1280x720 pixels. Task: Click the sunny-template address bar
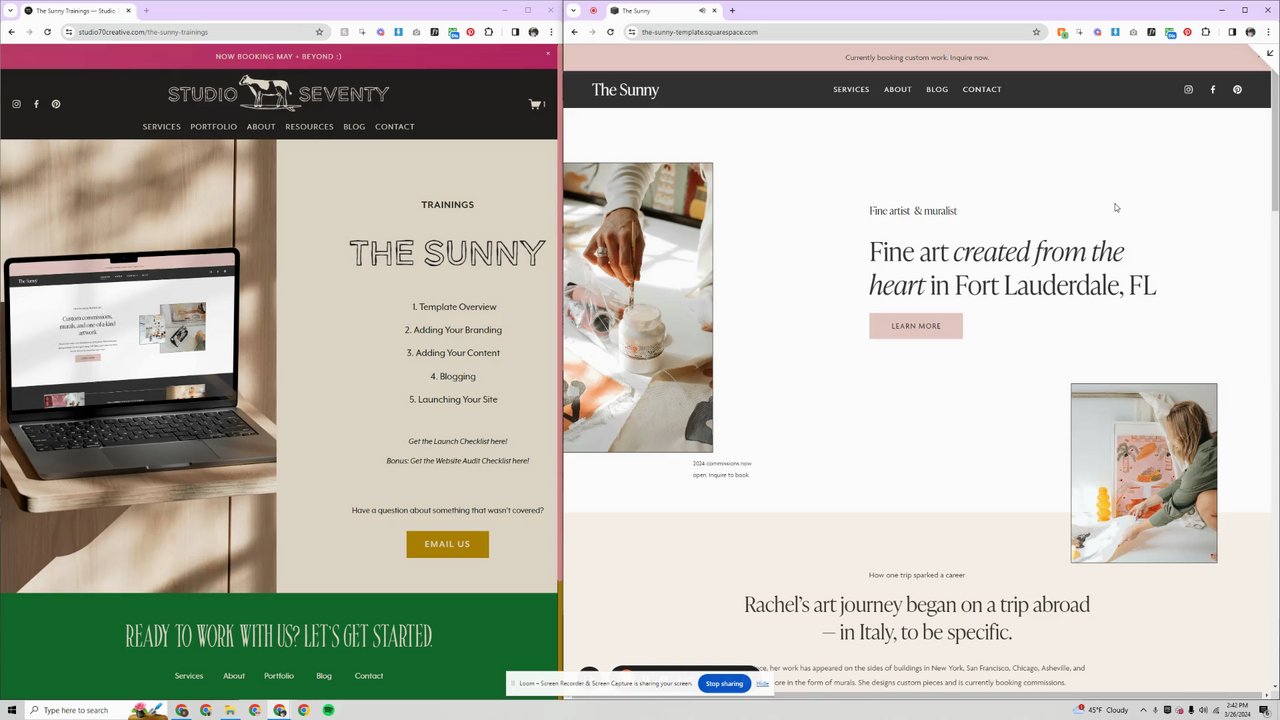835,32
